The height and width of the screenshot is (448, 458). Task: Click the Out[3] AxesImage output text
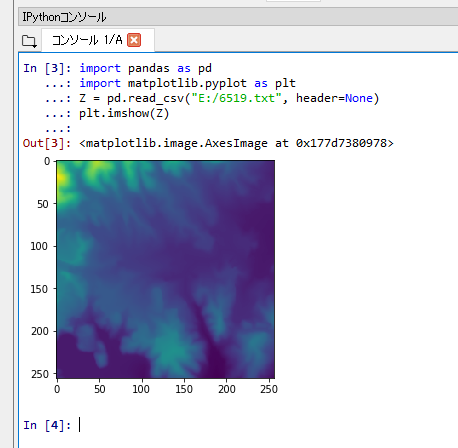point(236,143)
